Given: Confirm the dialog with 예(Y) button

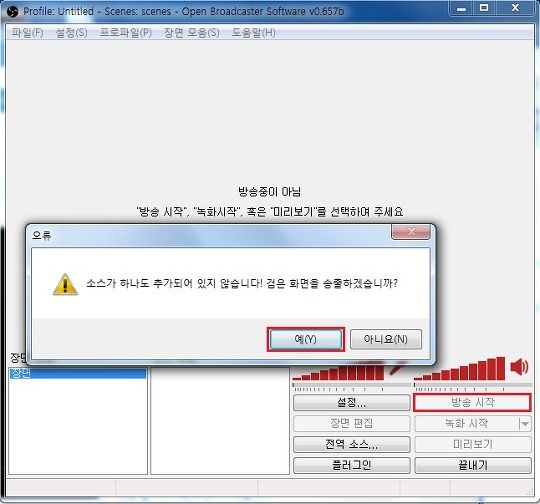Looking at the screenshot, I should click(305, 339).
